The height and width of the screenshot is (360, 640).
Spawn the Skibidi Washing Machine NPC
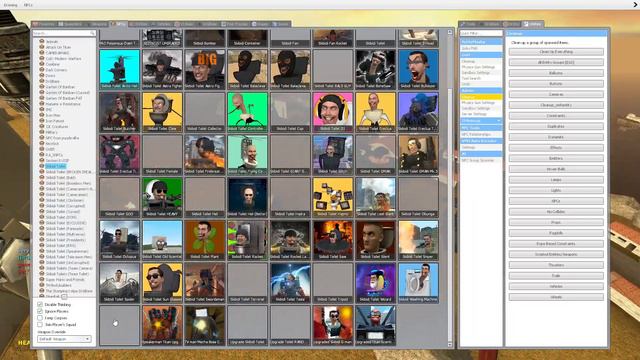click(418, 282)
